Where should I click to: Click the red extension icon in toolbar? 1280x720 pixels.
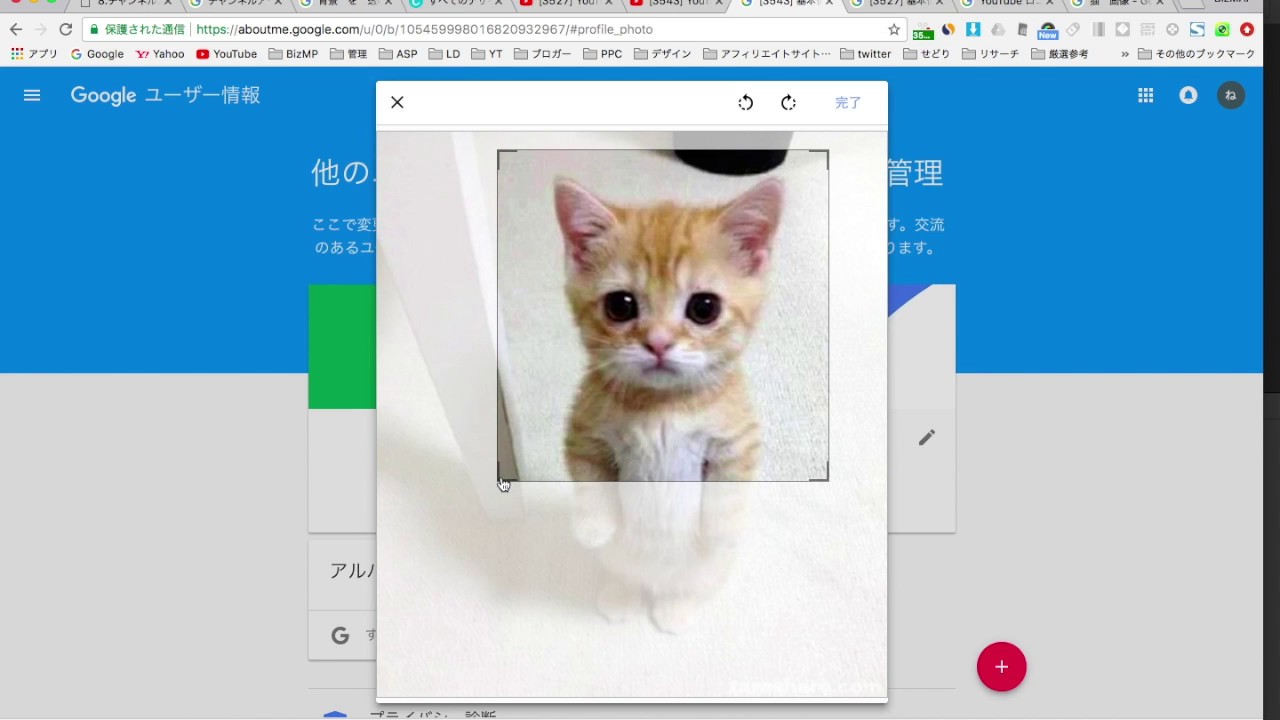pyautogui.click(x=1247, y=30)
